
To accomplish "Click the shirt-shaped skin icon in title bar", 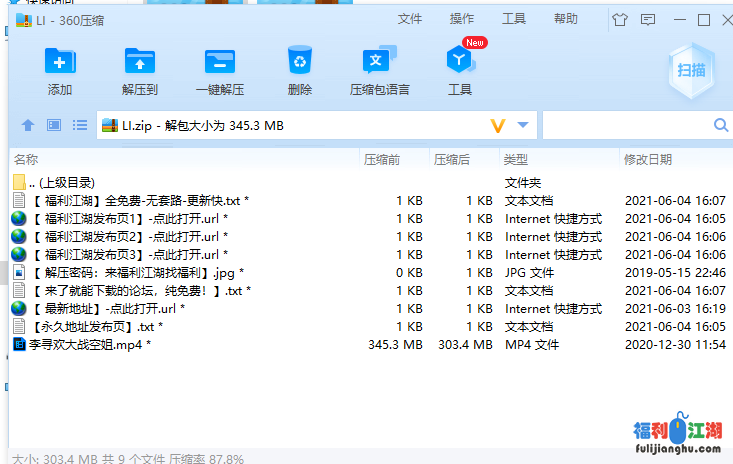I will (619, 19).
